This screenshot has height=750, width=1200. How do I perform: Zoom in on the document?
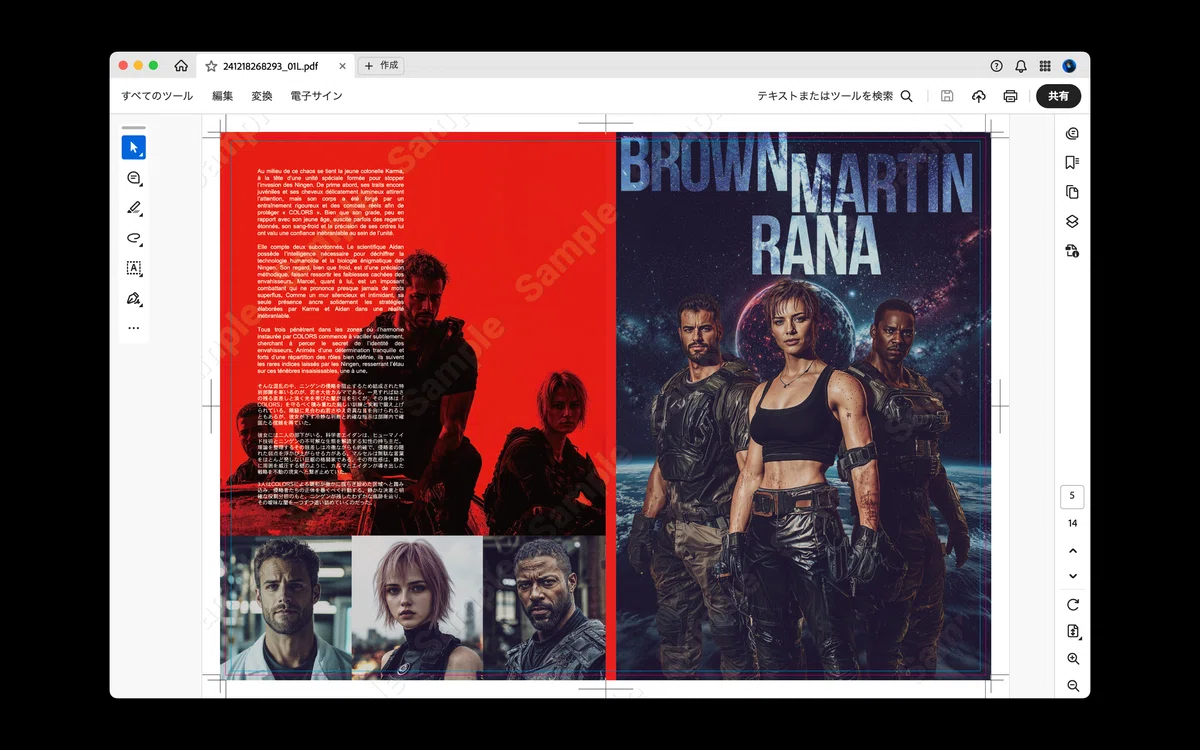[x=1073, y=659]
